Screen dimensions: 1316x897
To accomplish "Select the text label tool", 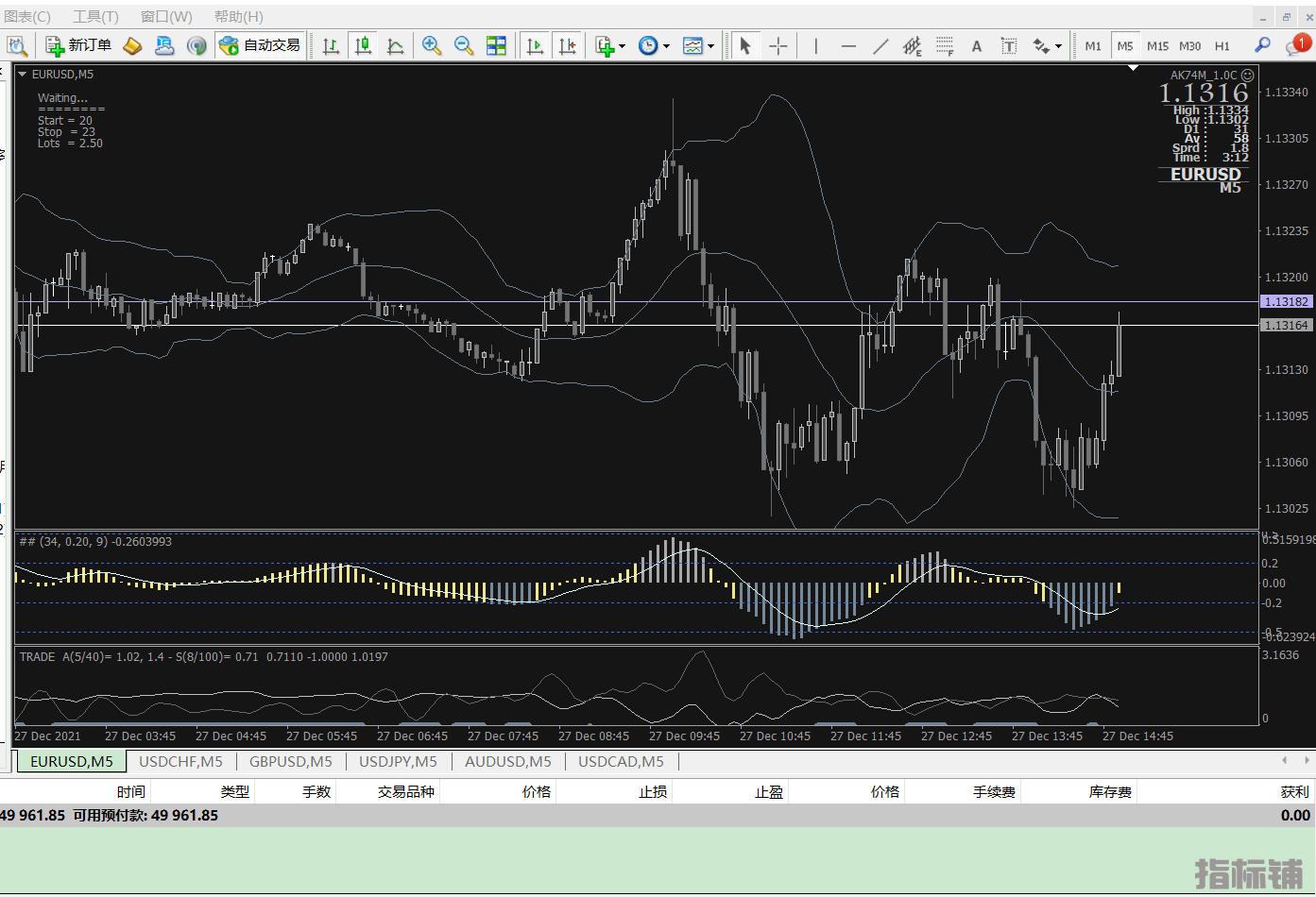I will (1009, 45).
